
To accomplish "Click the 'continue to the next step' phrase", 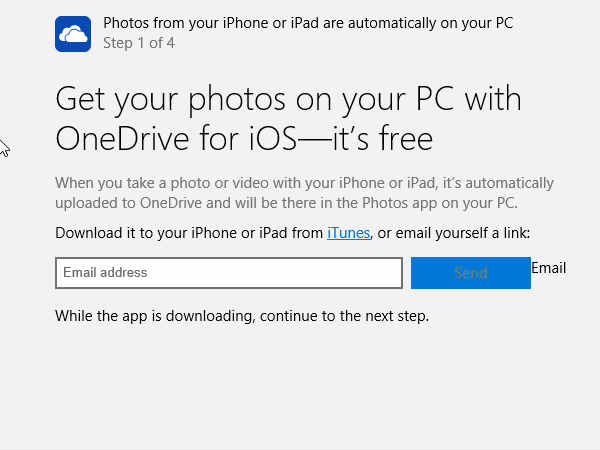I will [343, 316].
